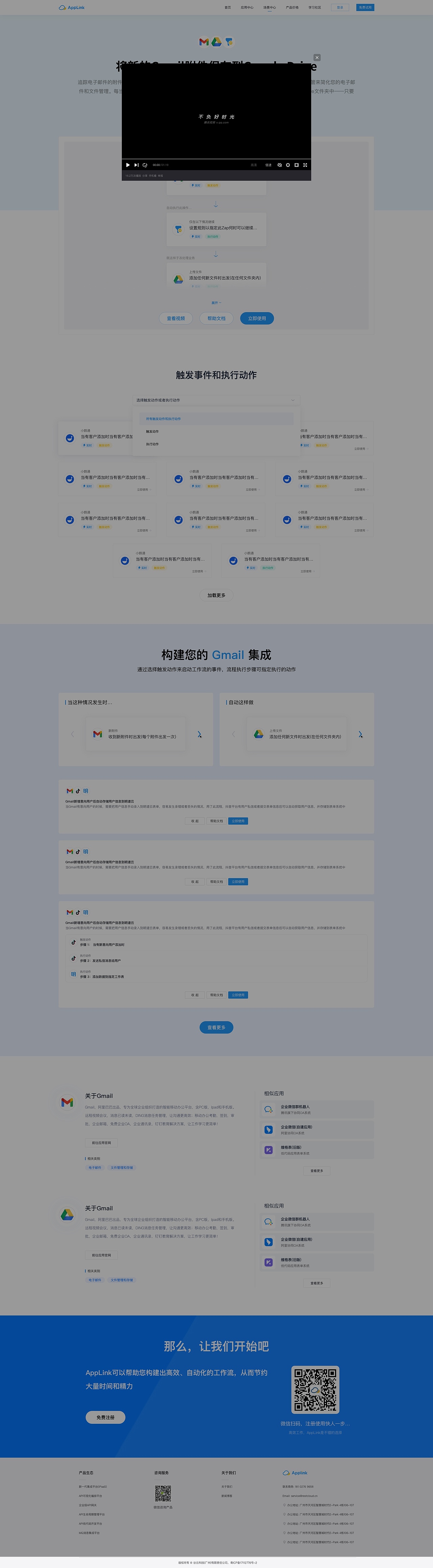Click Applink logo in footer

coord(296,1473)
